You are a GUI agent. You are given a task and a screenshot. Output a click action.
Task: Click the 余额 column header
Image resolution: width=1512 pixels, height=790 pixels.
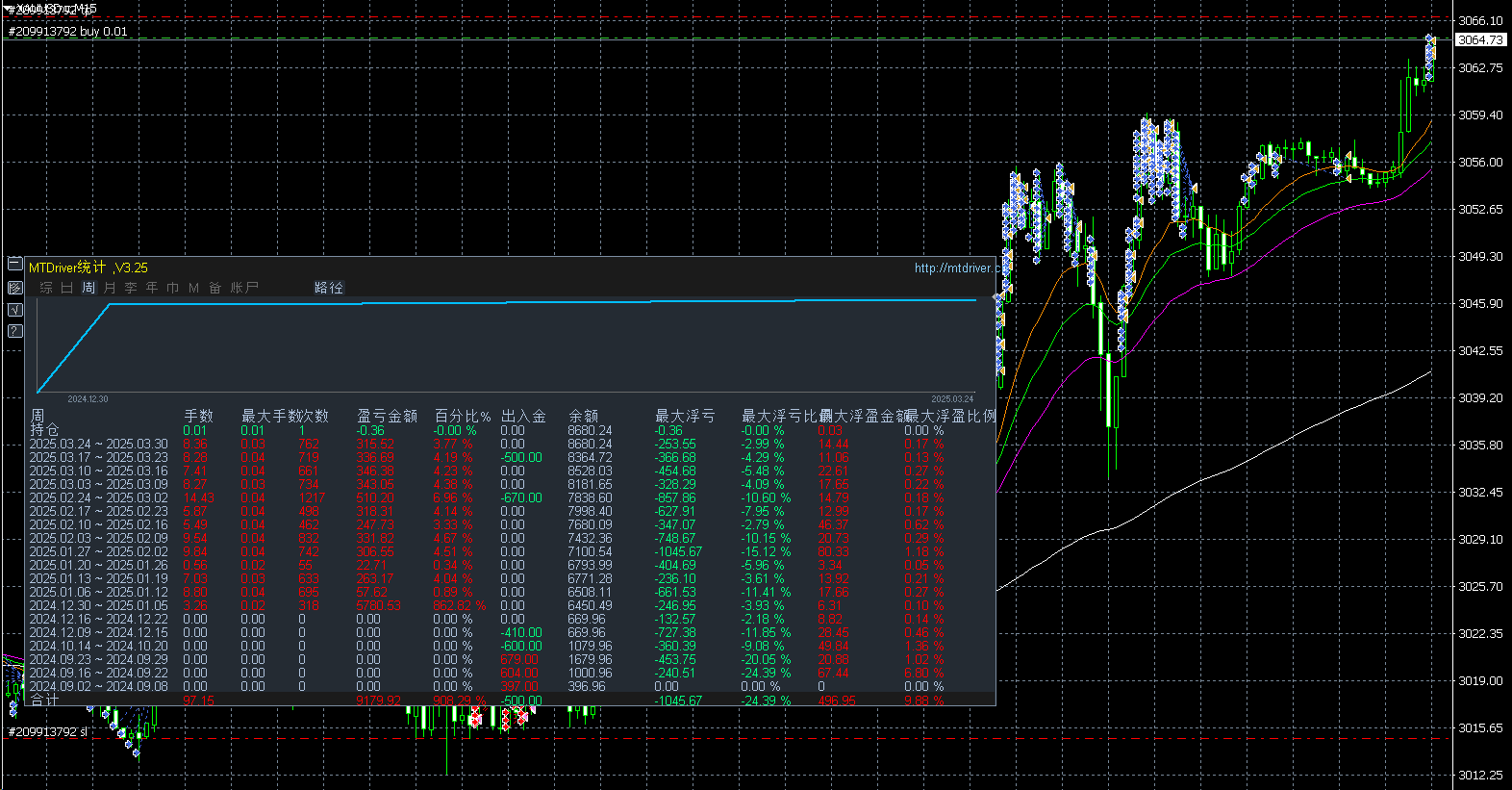tap(583, 416)
